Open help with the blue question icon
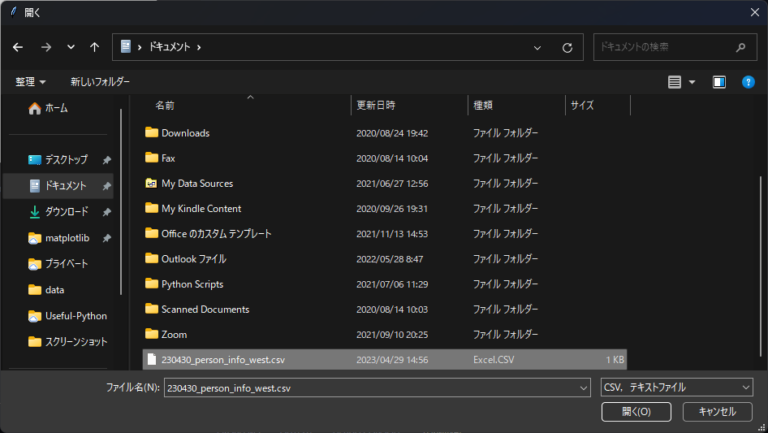The width and height of the screenshot is (768, 433). [x=748, y=82]
